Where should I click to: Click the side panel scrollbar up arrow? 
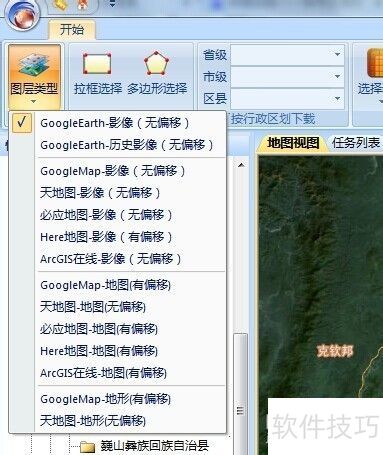(241, 165)
